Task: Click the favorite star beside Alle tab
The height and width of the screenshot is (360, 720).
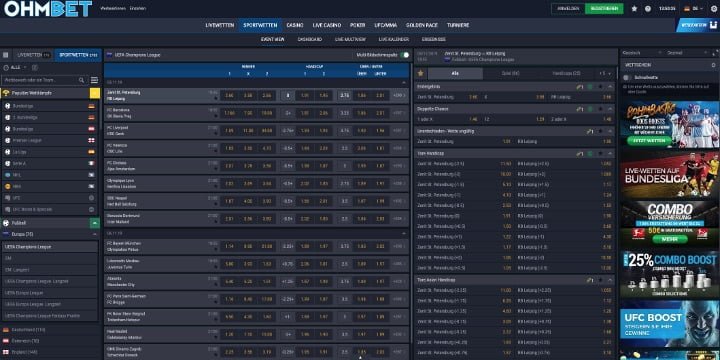Action: tap(420, 73)
